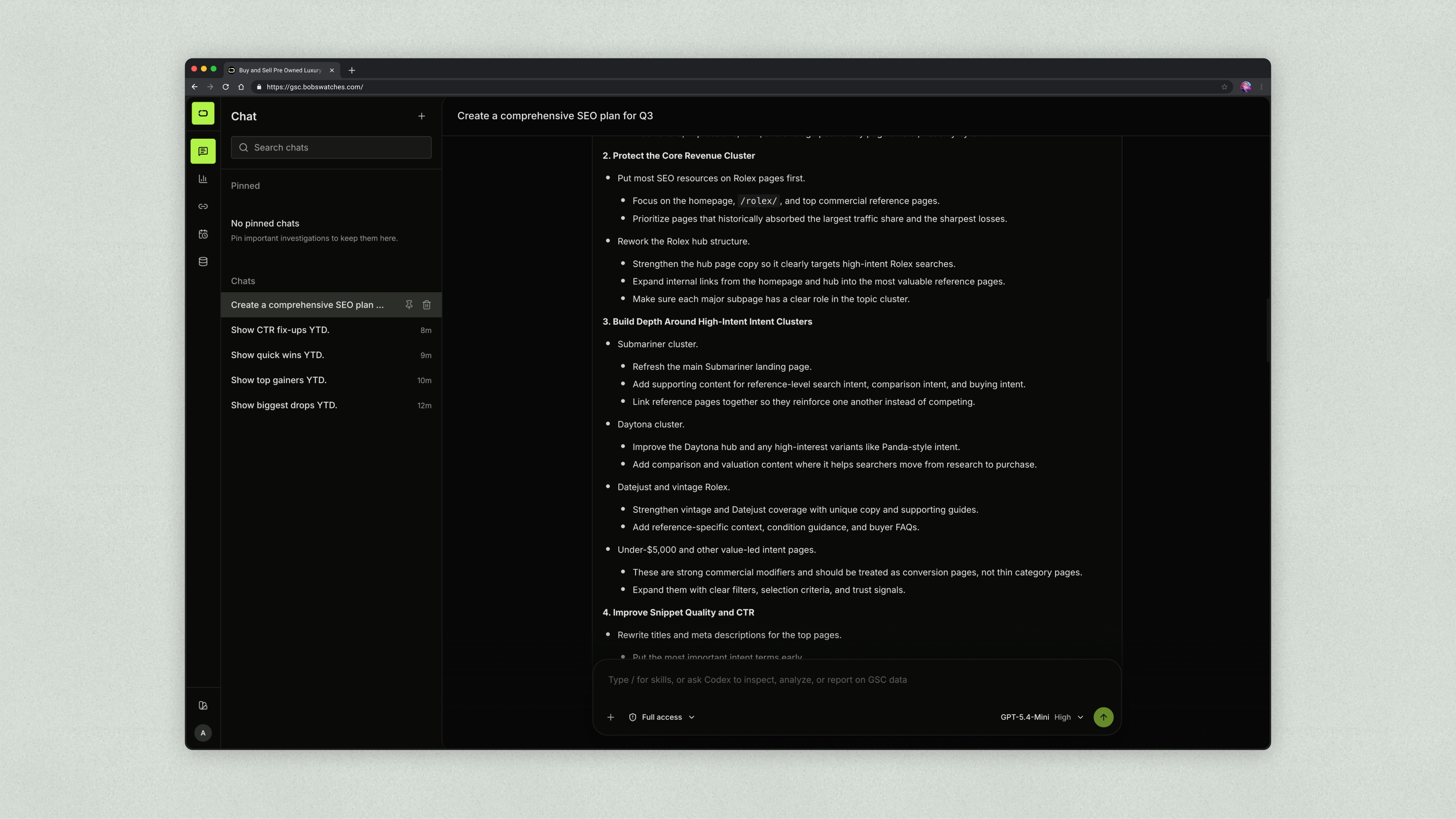Open browser home page
The image size is (1456, 819).
pyautogui.click(x=242, y=87)
